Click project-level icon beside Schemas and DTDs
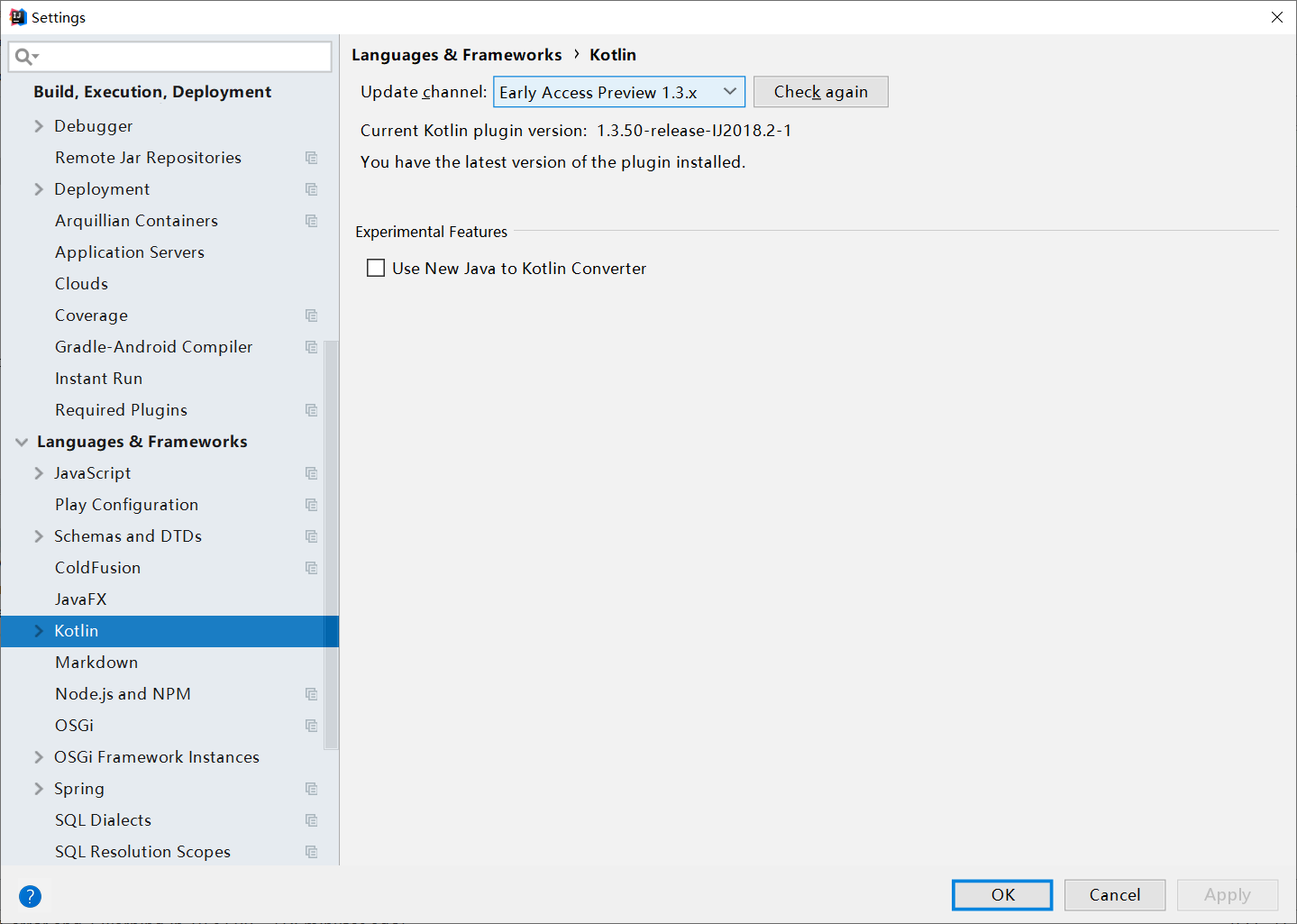The width and height of the screenshot is (1297, 924). (x=311, y=536)
